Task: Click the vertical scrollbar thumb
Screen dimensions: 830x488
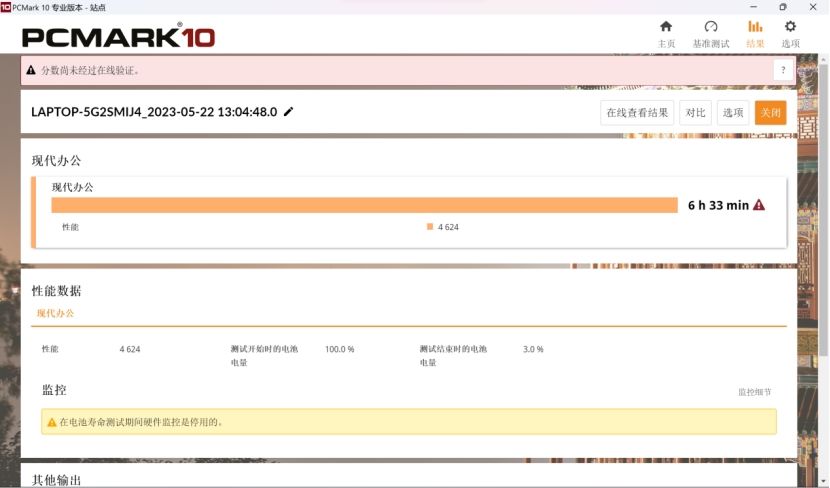Action: click(x=824, y=209)
